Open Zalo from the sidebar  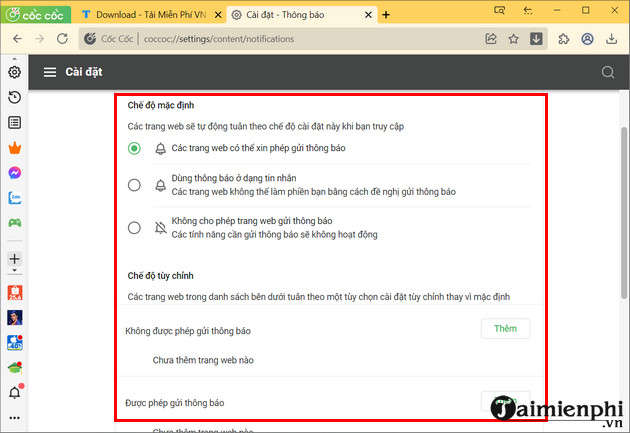click(x=14, y=198)
